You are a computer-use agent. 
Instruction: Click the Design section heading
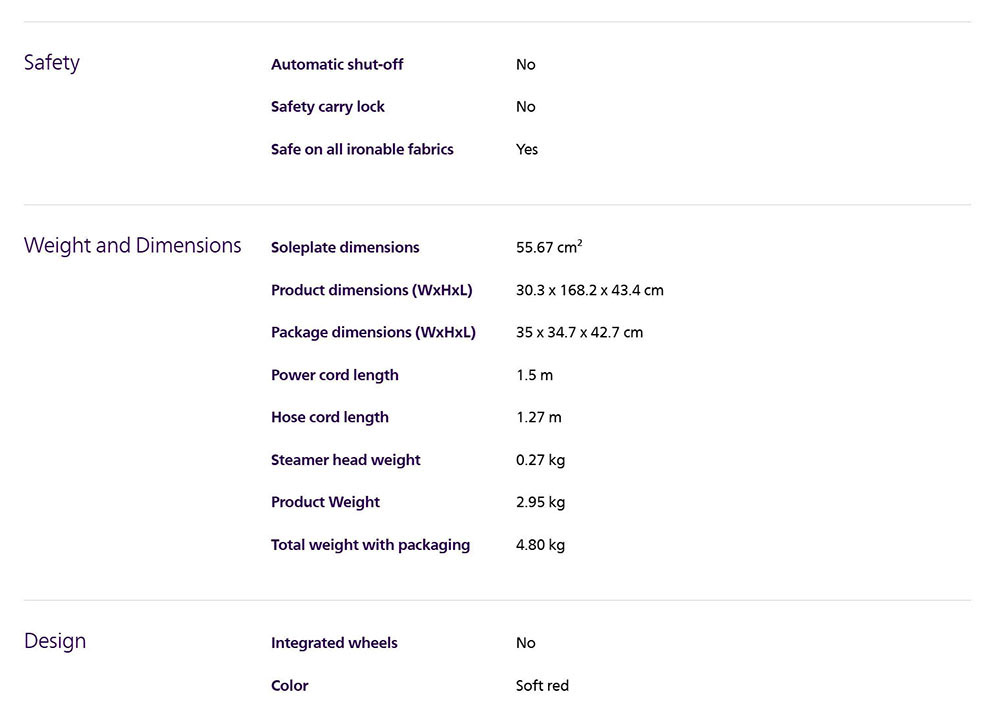[x=55, y=641]
